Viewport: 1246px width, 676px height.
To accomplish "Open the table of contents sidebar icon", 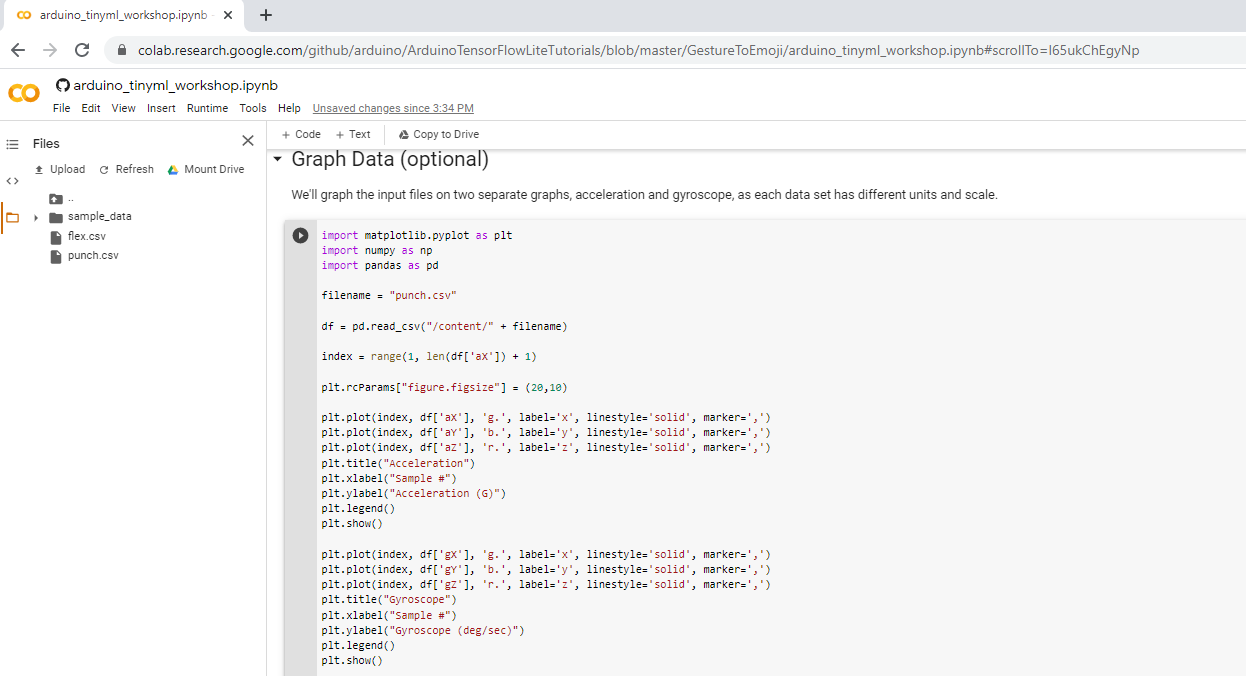I will pos(13,144).
